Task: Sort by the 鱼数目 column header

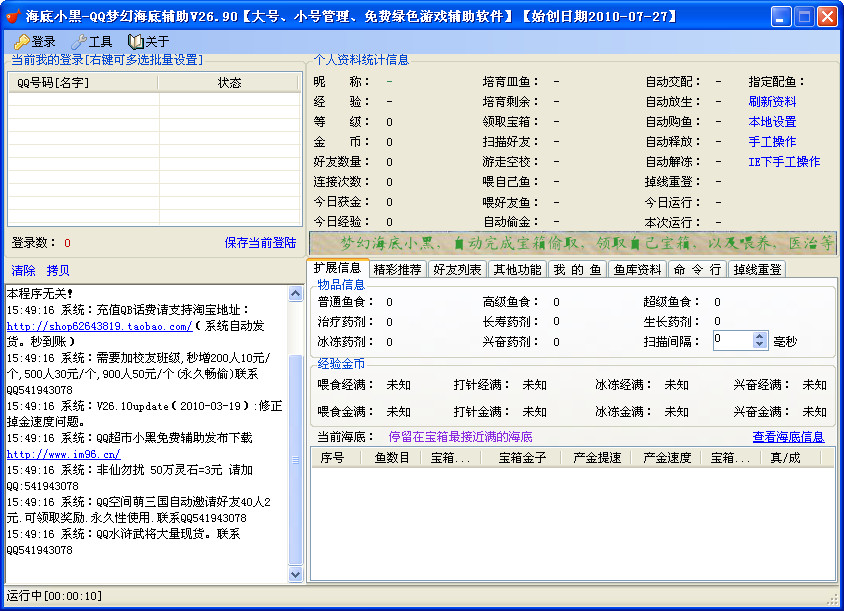Action: click(x=392, y=458)
